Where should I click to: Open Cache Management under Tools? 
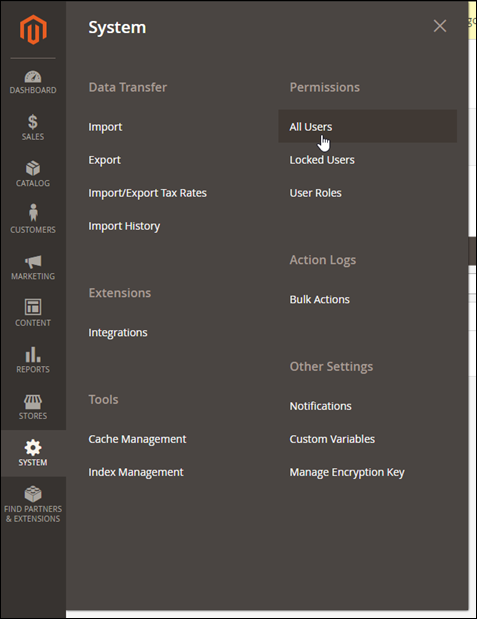[137, 439]
